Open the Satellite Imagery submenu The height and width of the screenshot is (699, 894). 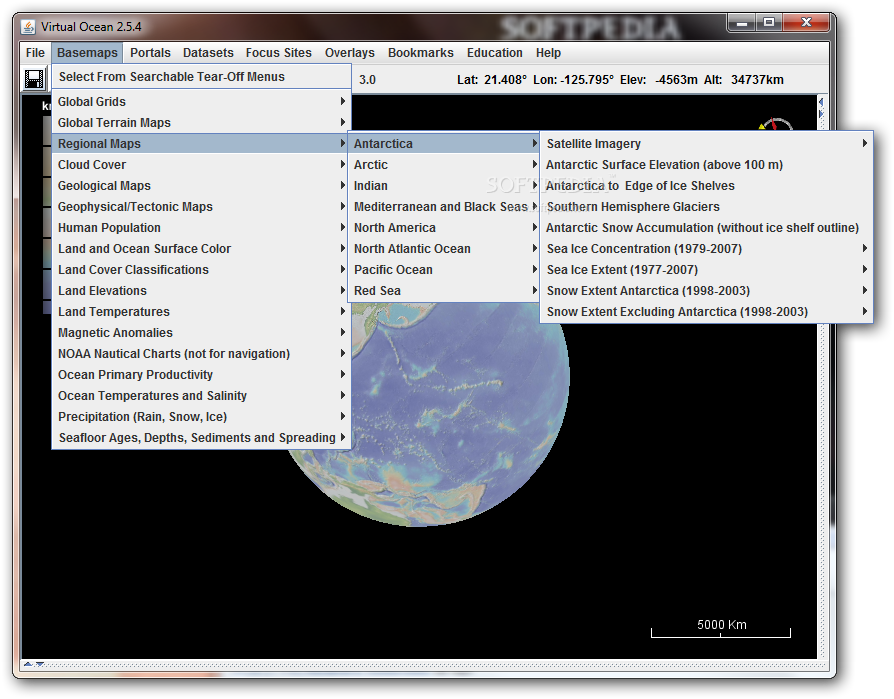pyautogui.click(x=706, y=144)
